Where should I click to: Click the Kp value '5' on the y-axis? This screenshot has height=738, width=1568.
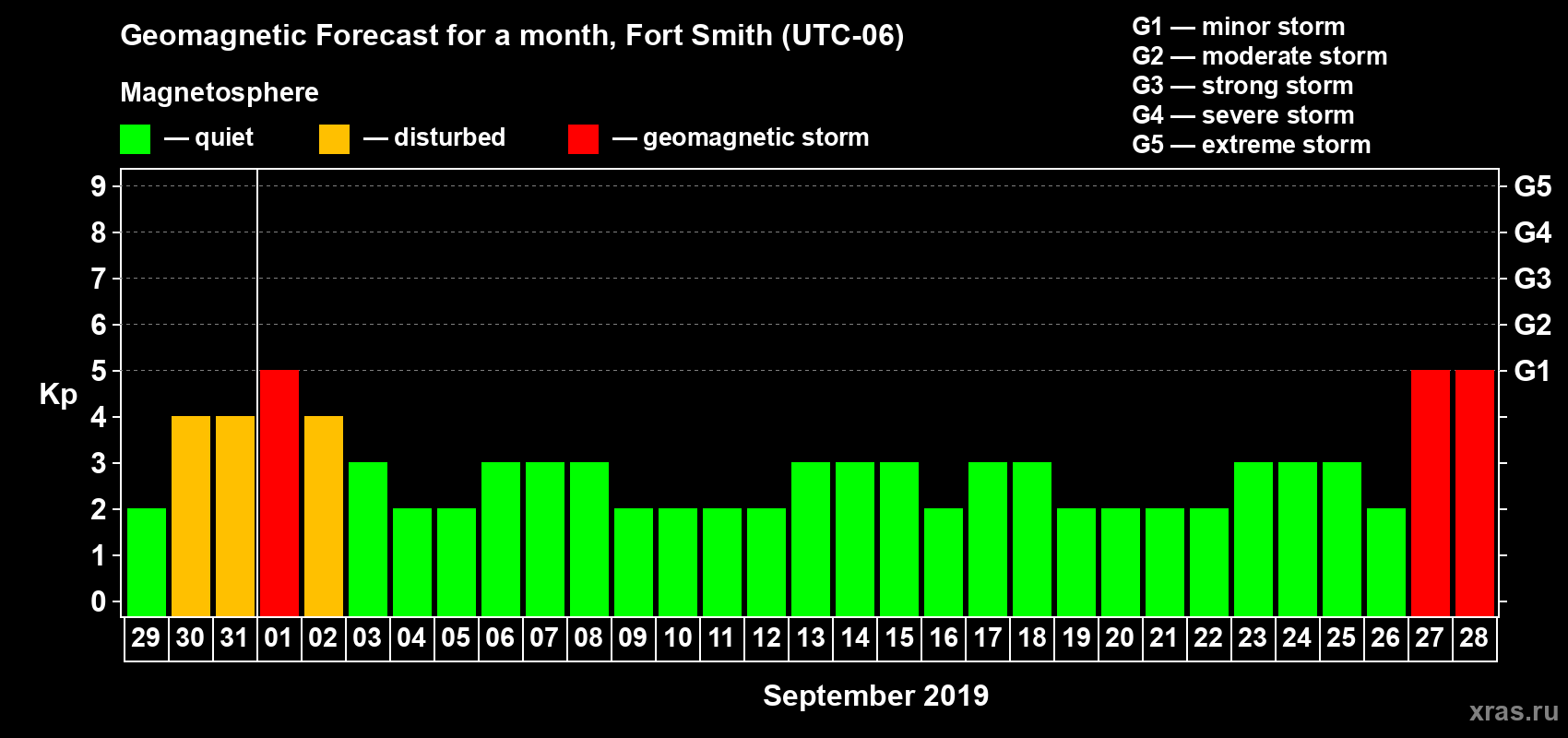[99, 371]
